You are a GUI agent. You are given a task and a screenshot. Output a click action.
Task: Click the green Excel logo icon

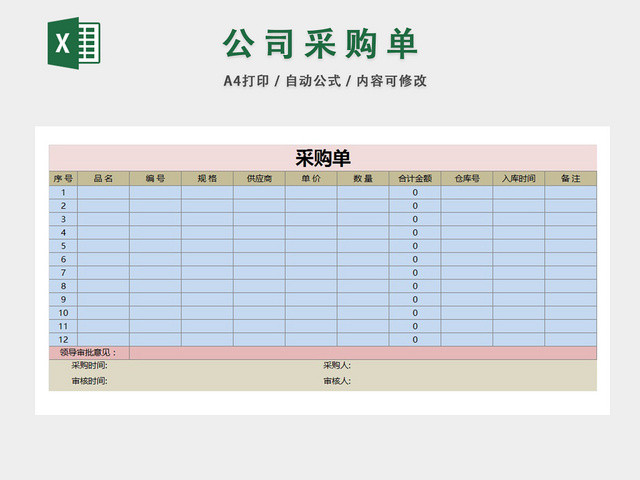tap(74, 43)
